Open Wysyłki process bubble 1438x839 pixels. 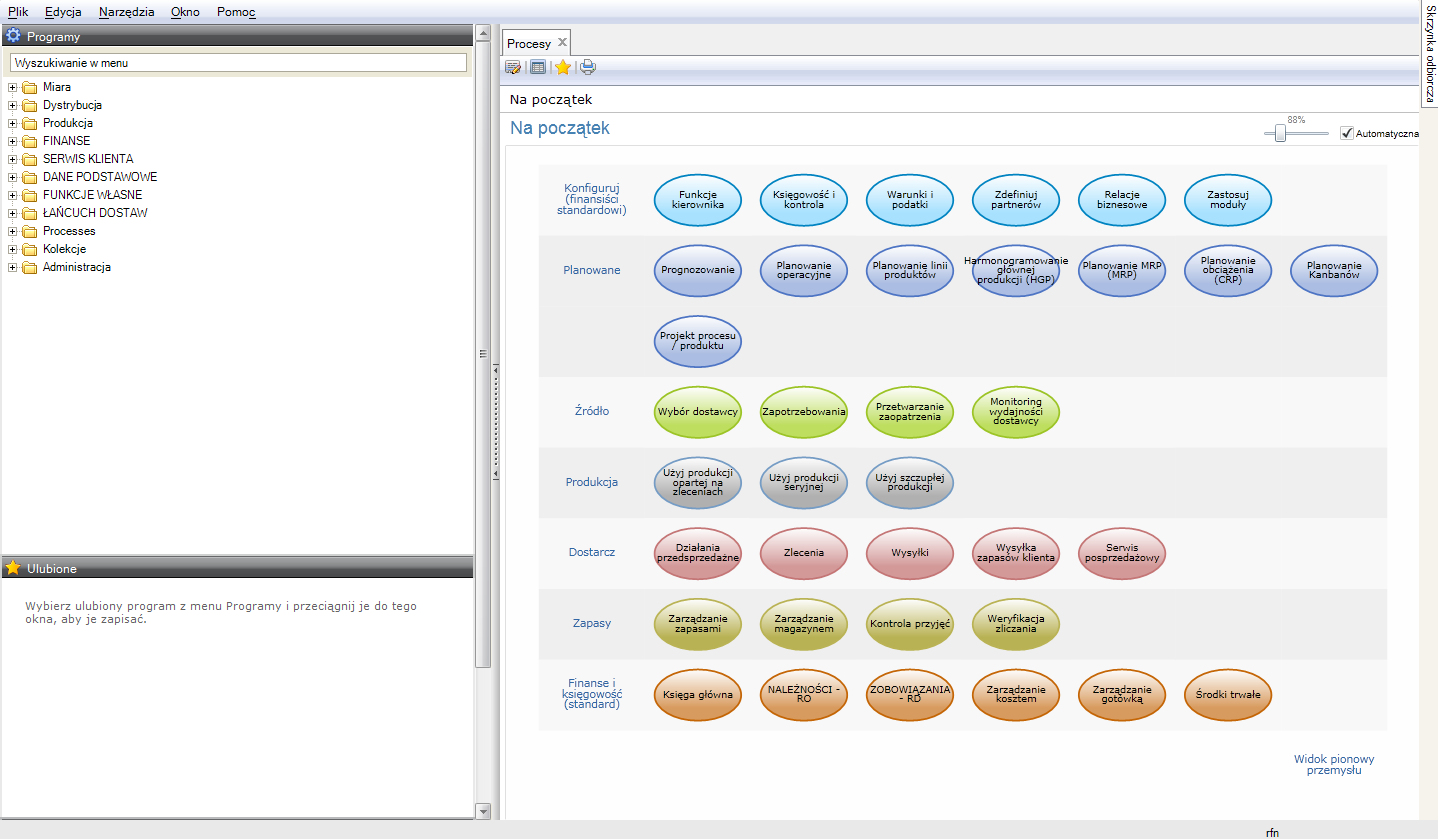(x=910, y=553)
